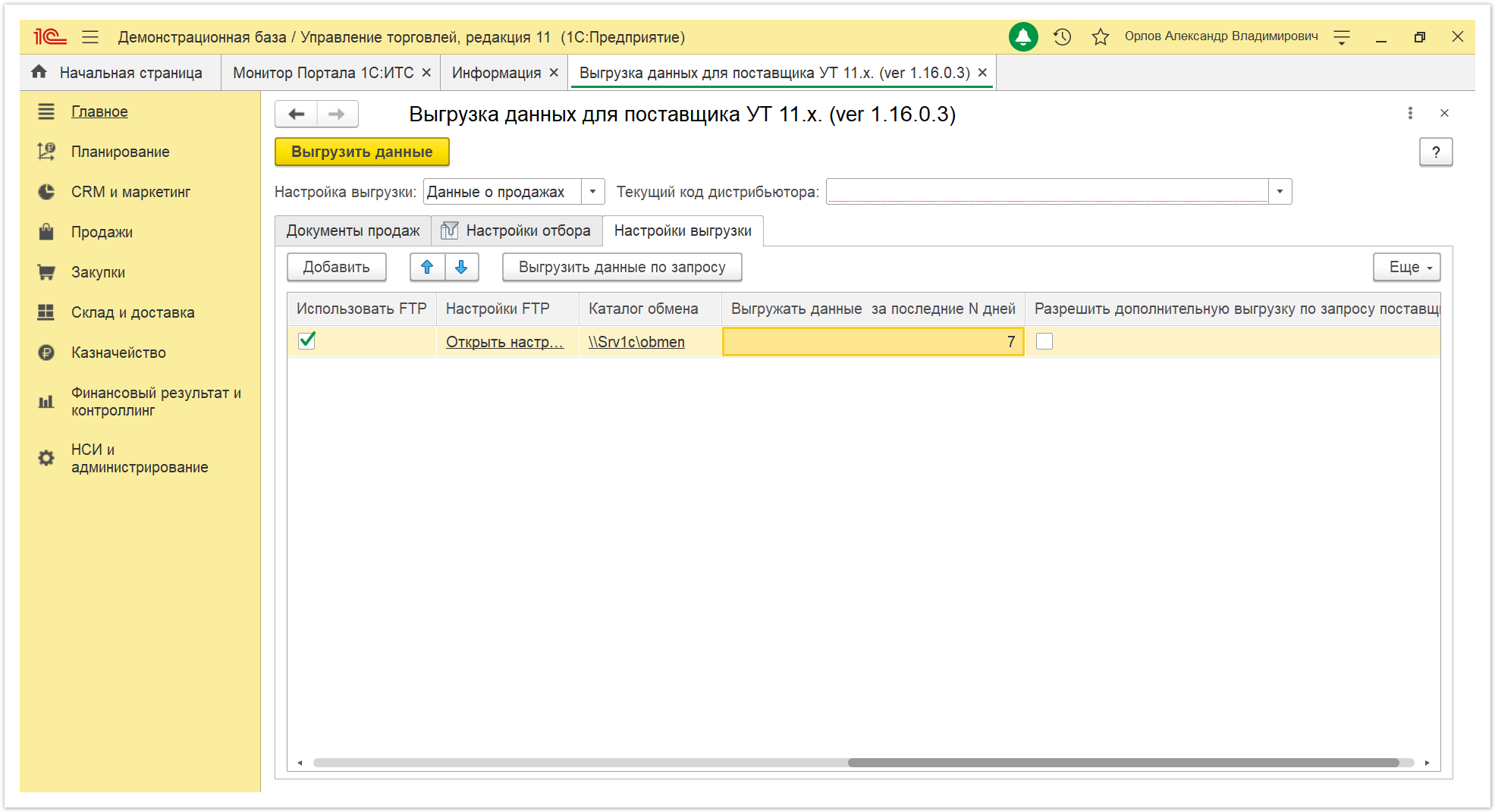Open the history clock icon
The image size is (1495, 812).
1062,36
